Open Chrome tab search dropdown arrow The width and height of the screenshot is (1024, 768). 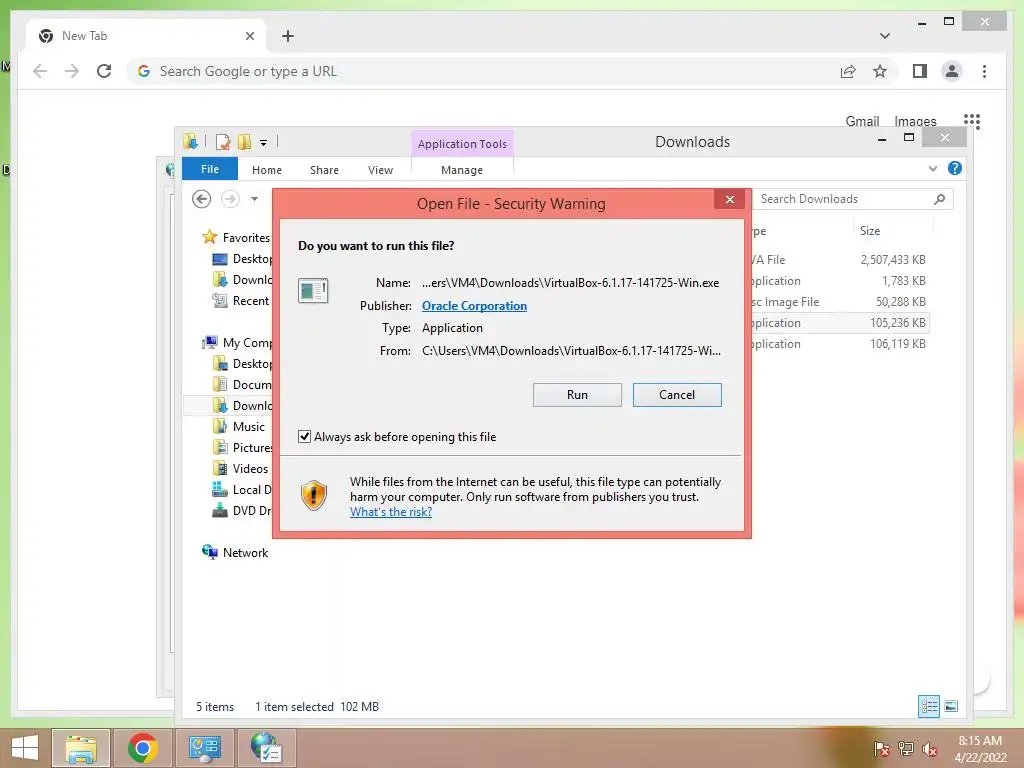(884, 36)
